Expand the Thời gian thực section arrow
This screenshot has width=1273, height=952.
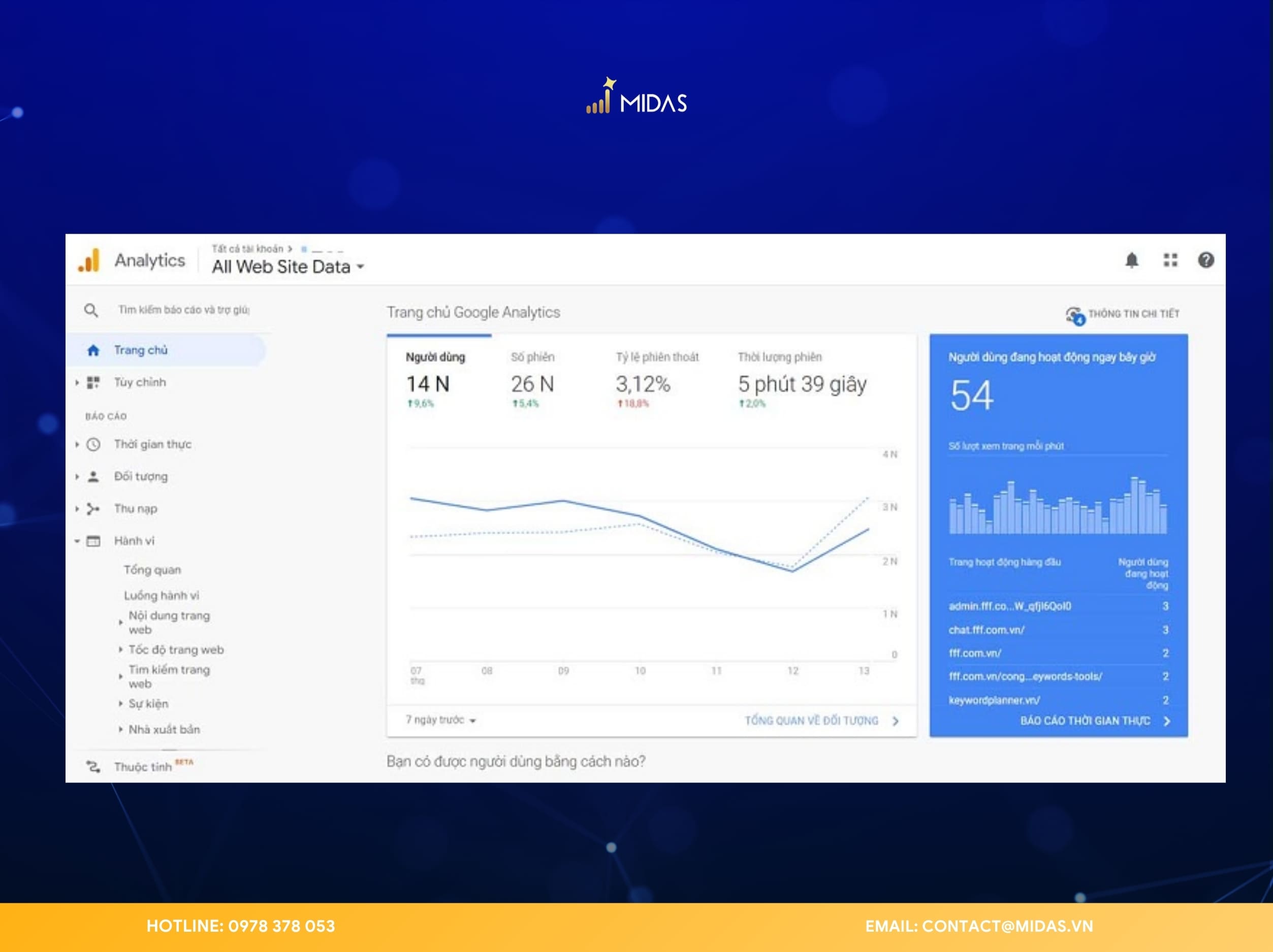click(x=77, y=445)
